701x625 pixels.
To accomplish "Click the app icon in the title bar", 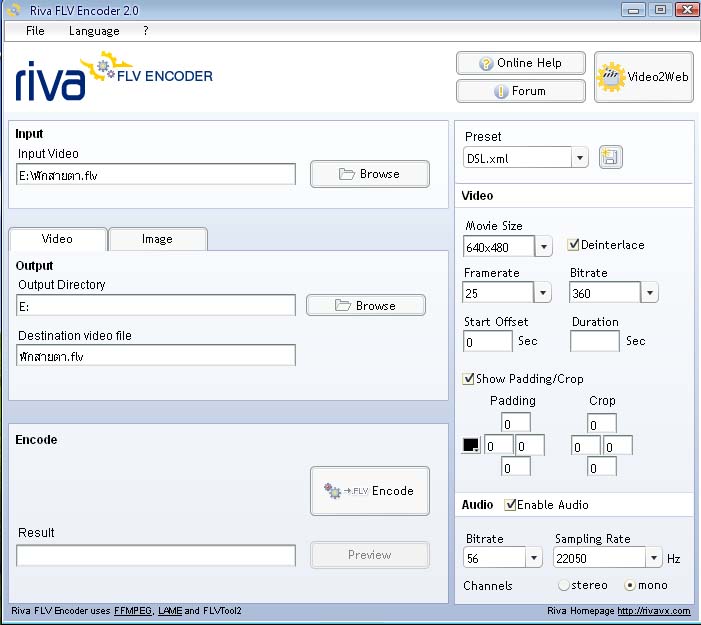I will (14, 9).
